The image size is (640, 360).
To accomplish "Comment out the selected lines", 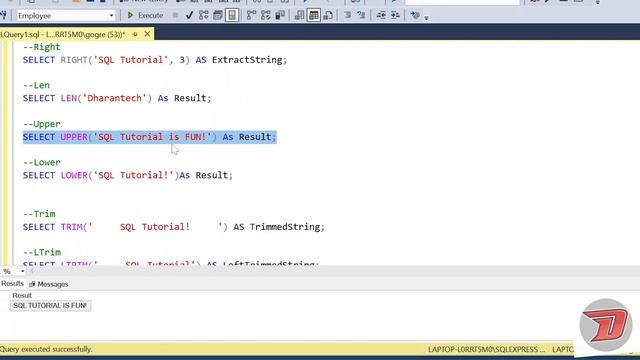I will (x=347, y=16).
